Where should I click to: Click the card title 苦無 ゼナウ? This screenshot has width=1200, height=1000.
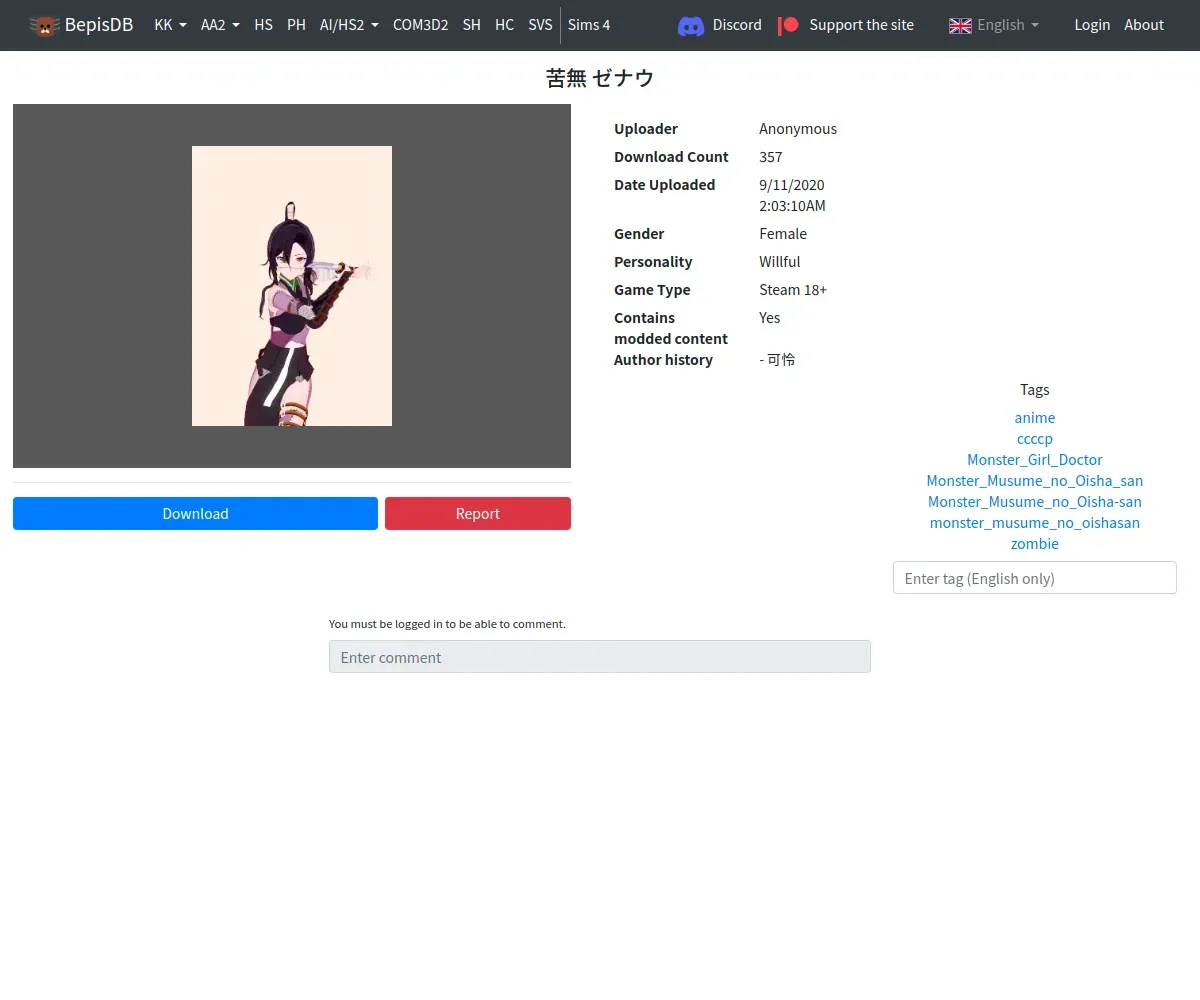(x=600, y=78)
